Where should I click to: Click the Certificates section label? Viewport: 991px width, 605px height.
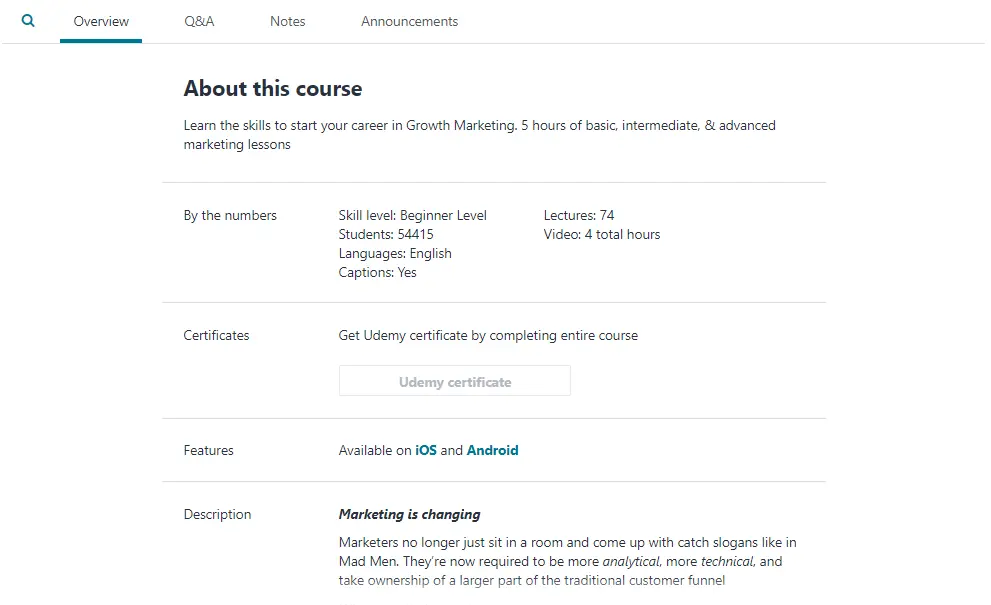(x=216, y=335)
